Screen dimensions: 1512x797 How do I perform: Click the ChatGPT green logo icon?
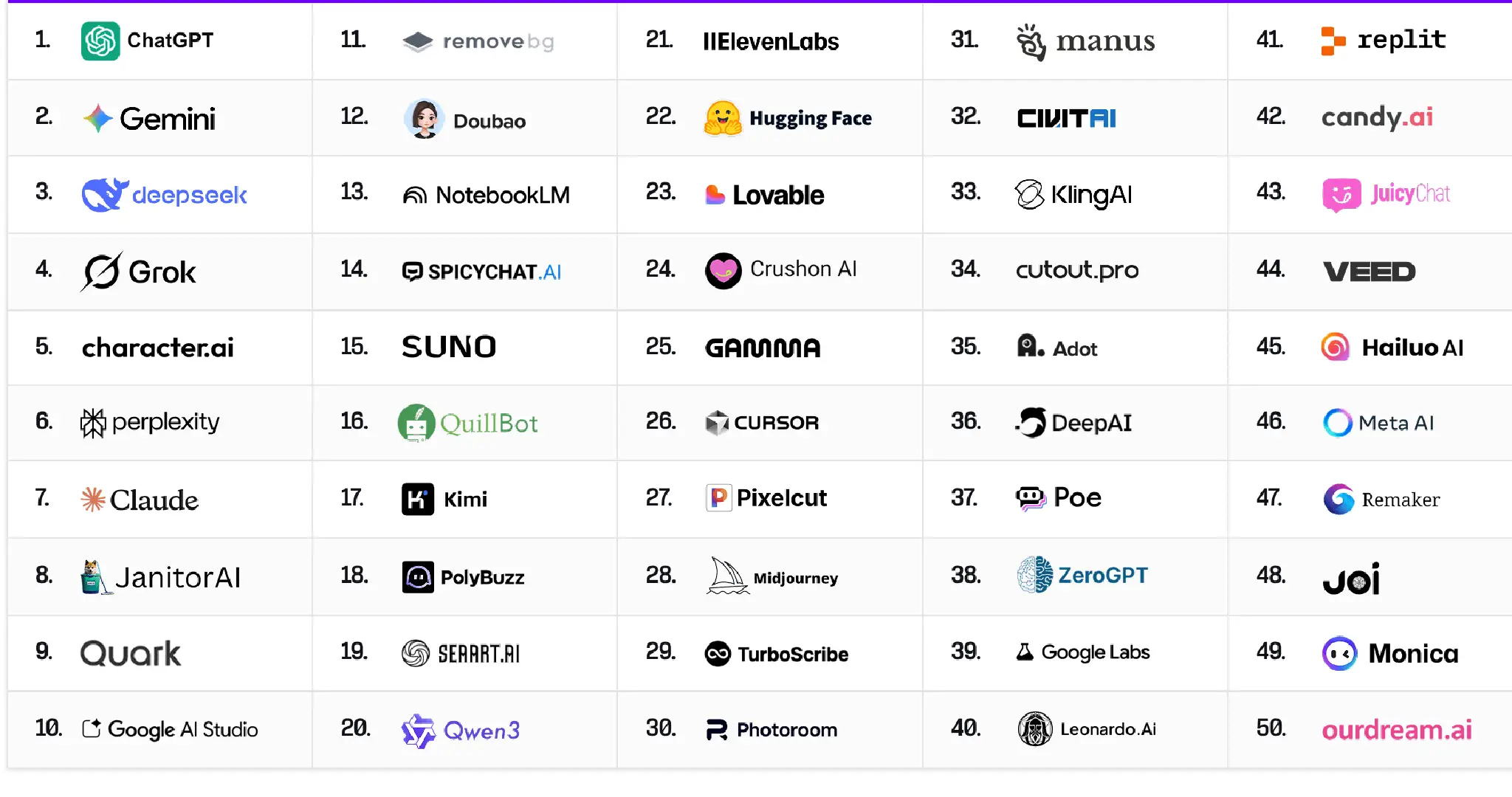(100, 41)
